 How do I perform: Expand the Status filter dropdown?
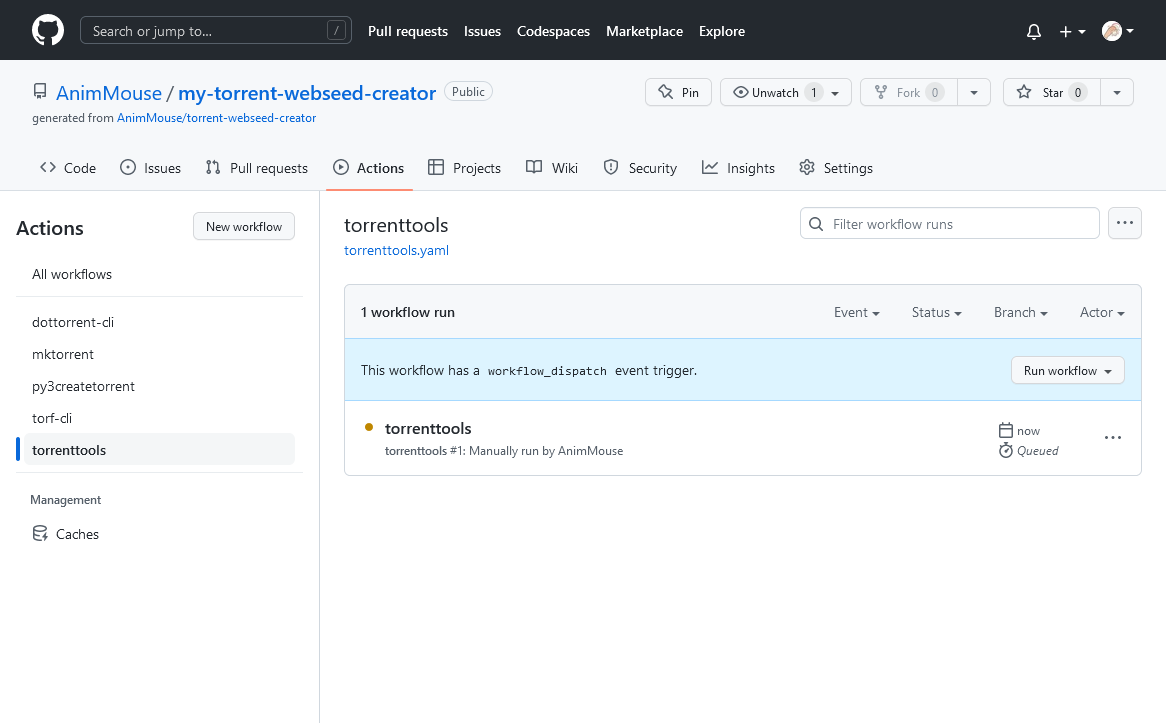point(937,312)
